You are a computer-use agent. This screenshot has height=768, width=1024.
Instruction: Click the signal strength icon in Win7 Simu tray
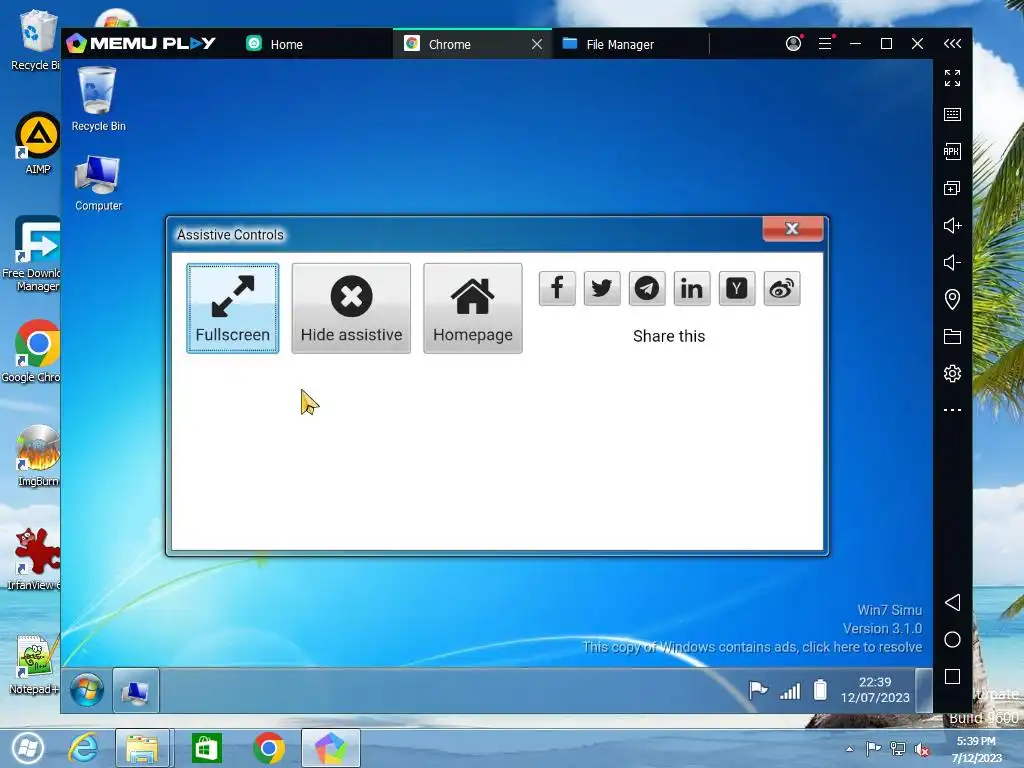(790, 690)
